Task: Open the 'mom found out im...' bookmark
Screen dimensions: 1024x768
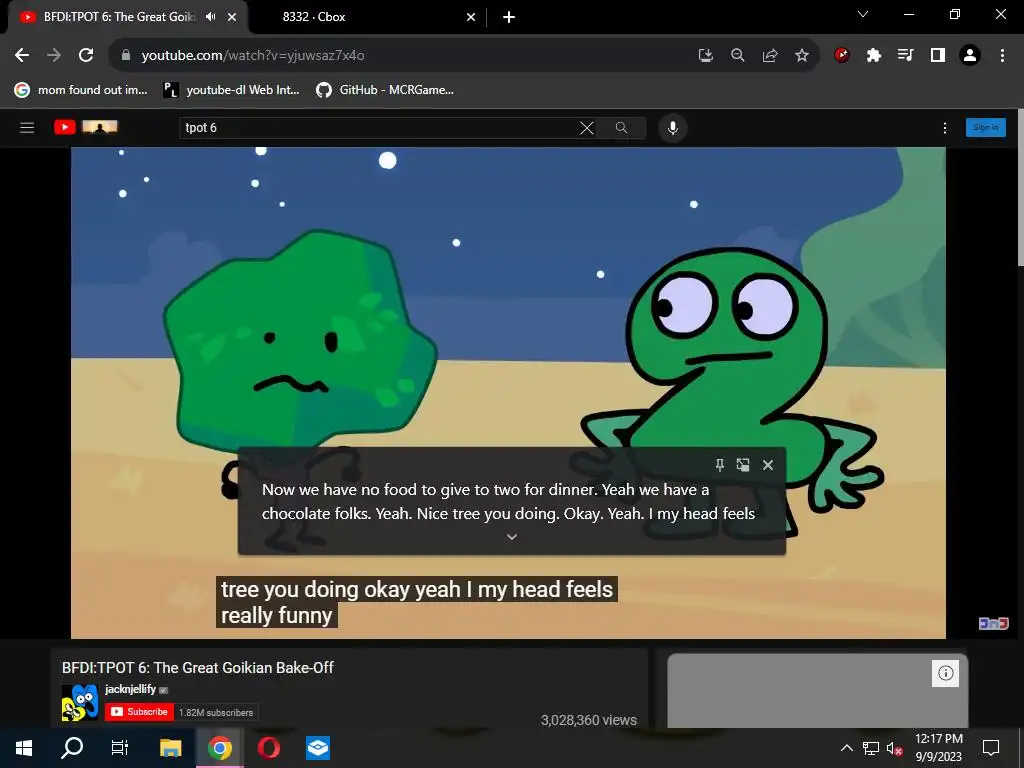Action: pos(81,90)
